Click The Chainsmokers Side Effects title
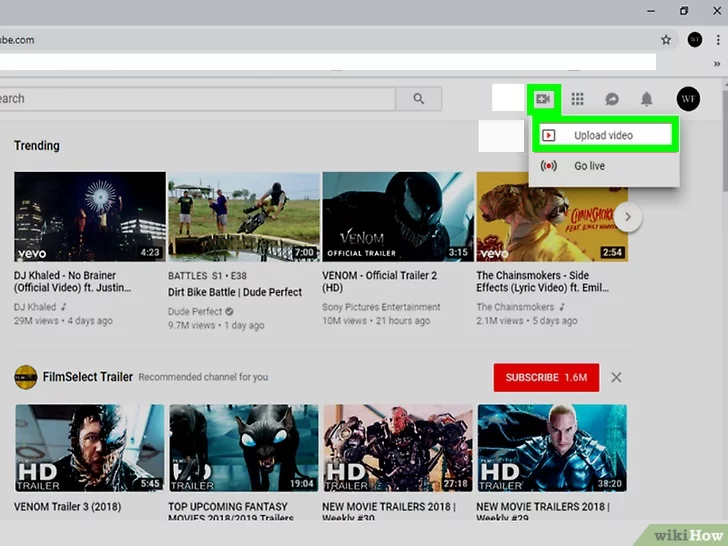This screenshot has width=728, height=546. (x=542, y=281)
